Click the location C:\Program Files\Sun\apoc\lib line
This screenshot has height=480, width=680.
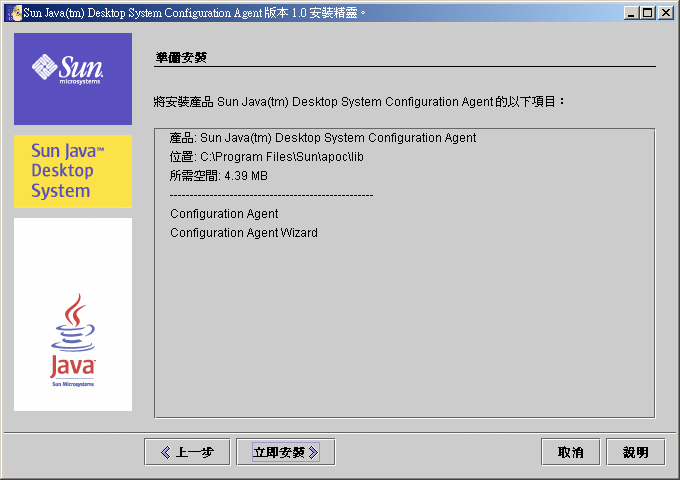[266, 157]
